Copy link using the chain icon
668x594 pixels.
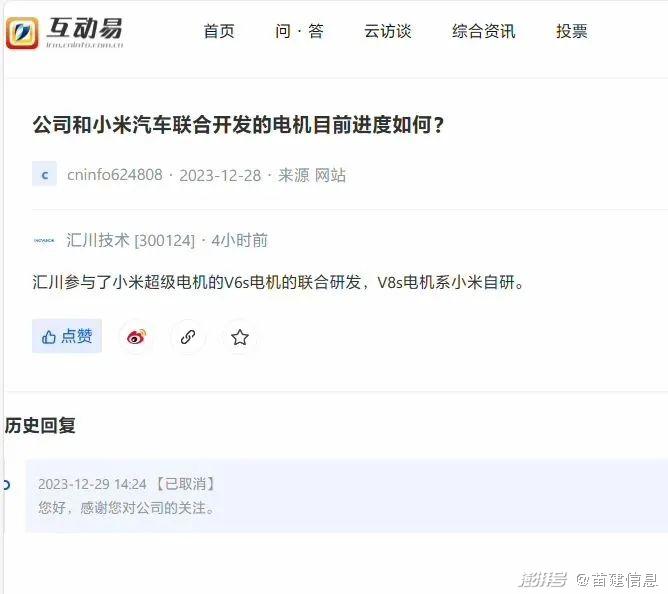pyautogui.click(x=188, y=337)
